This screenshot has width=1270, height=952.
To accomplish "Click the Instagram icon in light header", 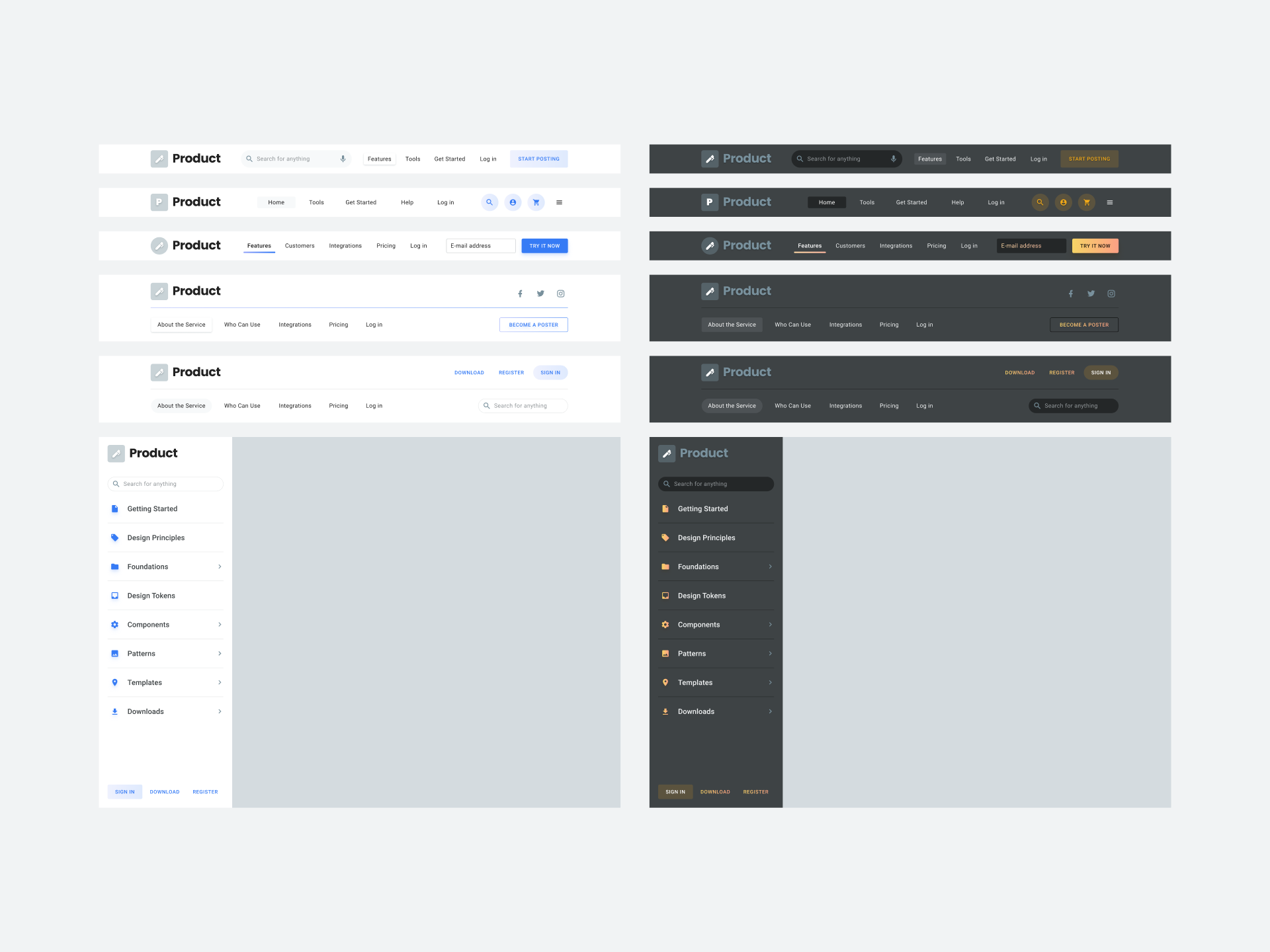I will tap(561, 294).
